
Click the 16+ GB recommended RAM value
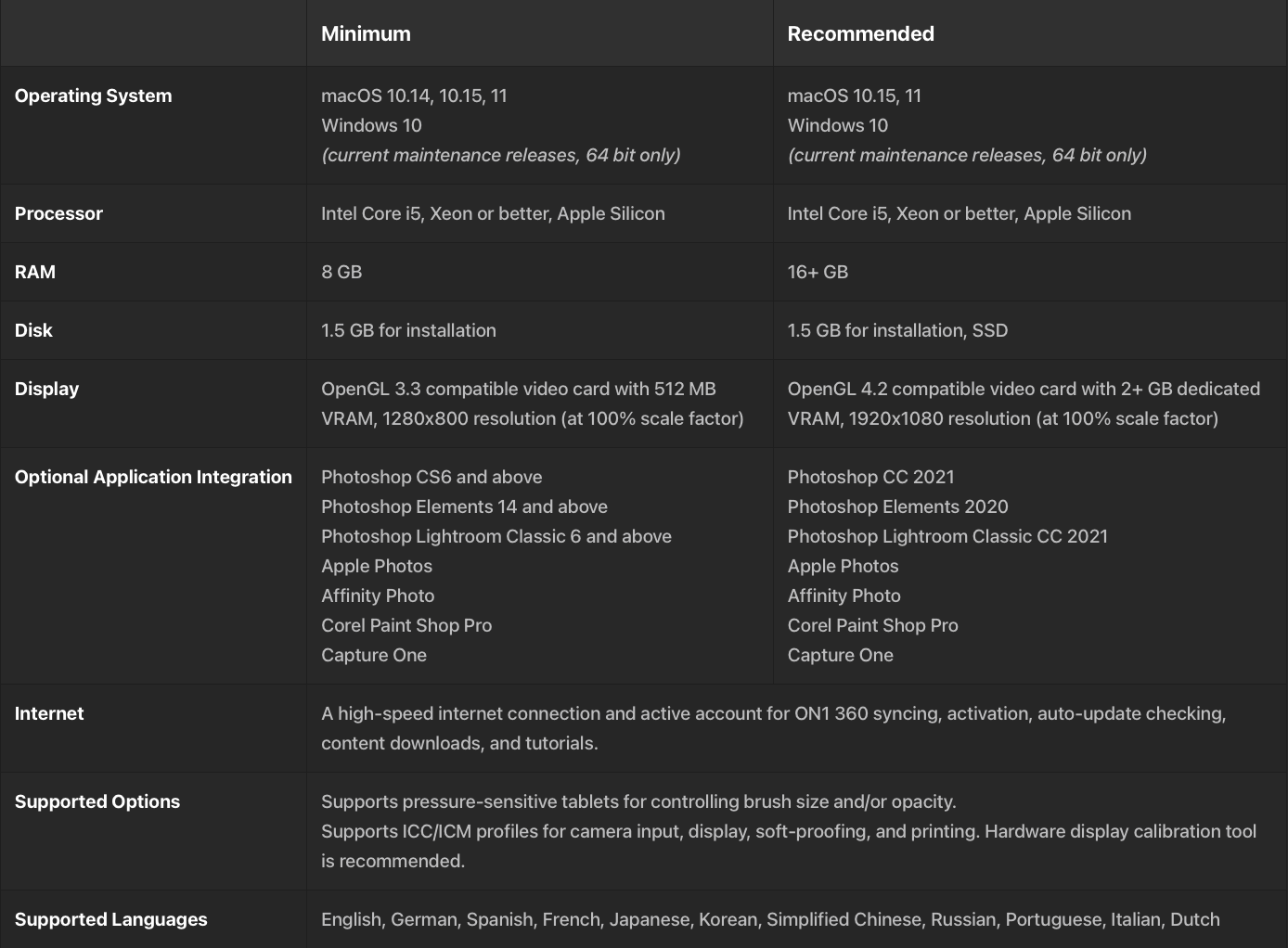tap(818, 272)
